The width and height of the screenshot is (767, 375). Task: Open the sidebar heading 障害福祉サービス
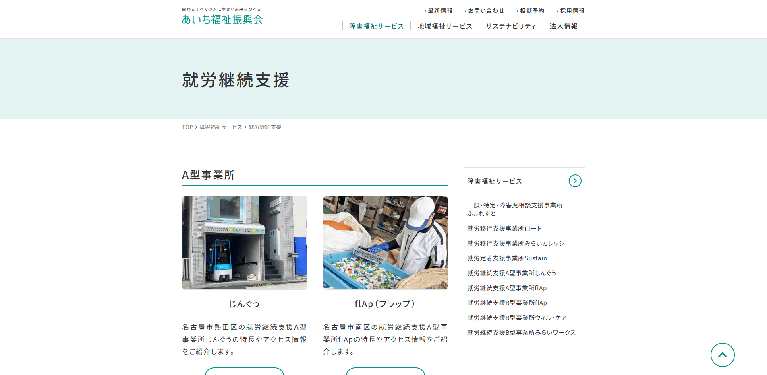pos(495,181)
